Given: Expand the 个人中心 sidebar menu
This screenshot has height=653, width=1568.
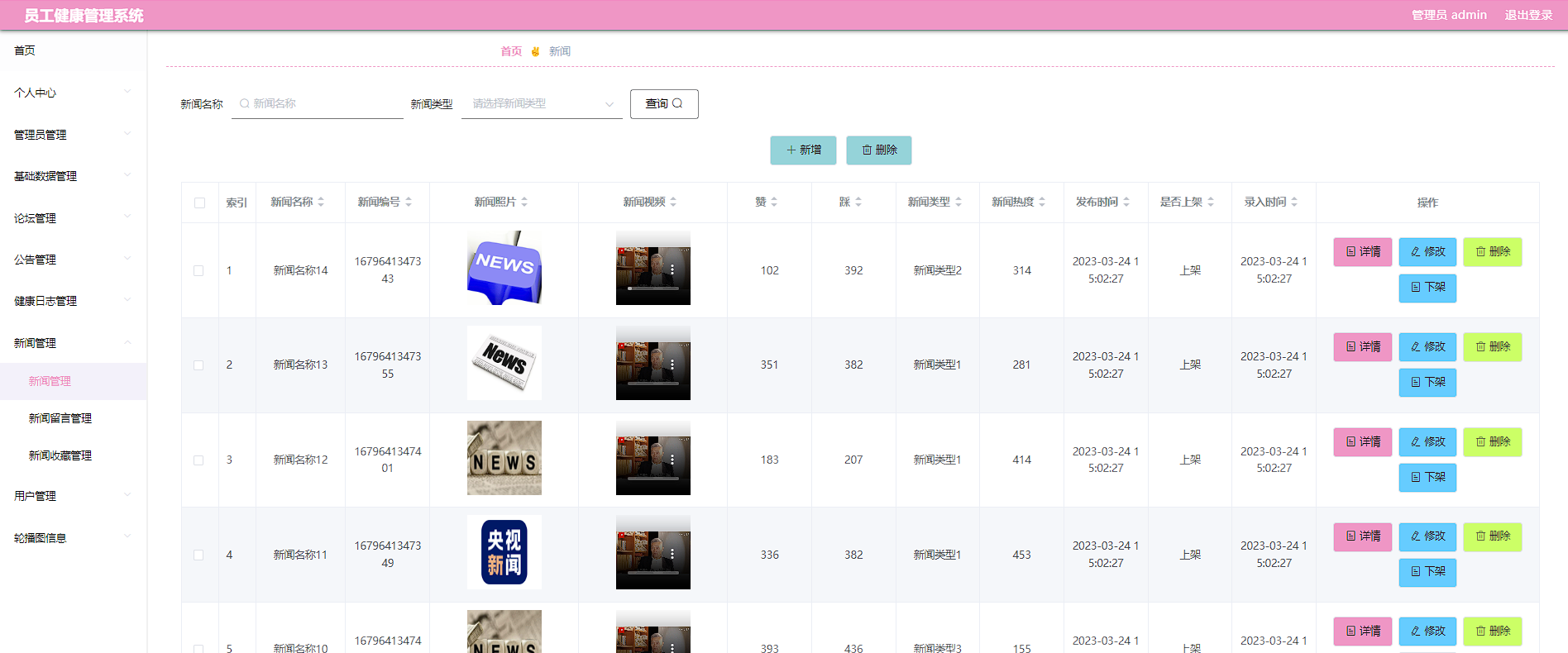Looking at the screenshot, I should pyautogui.click(x=74, y=93).
